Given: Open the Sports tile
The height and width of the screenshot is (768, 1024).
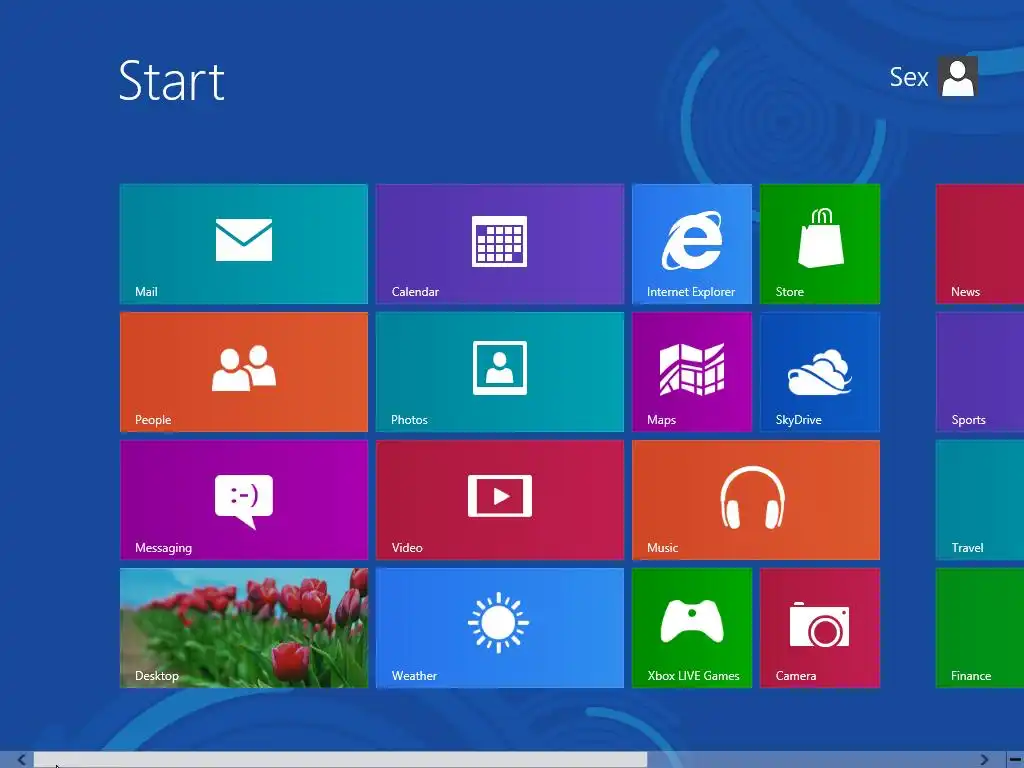Looking at the screenshot, I should [980, 372].
